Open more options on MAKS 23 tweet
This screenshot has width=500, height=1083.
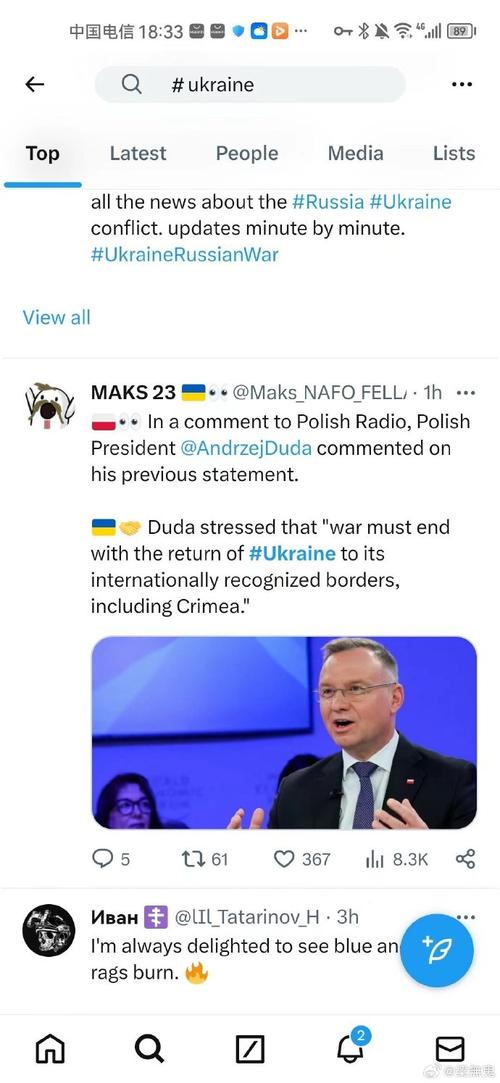click(x=466, y=393)
